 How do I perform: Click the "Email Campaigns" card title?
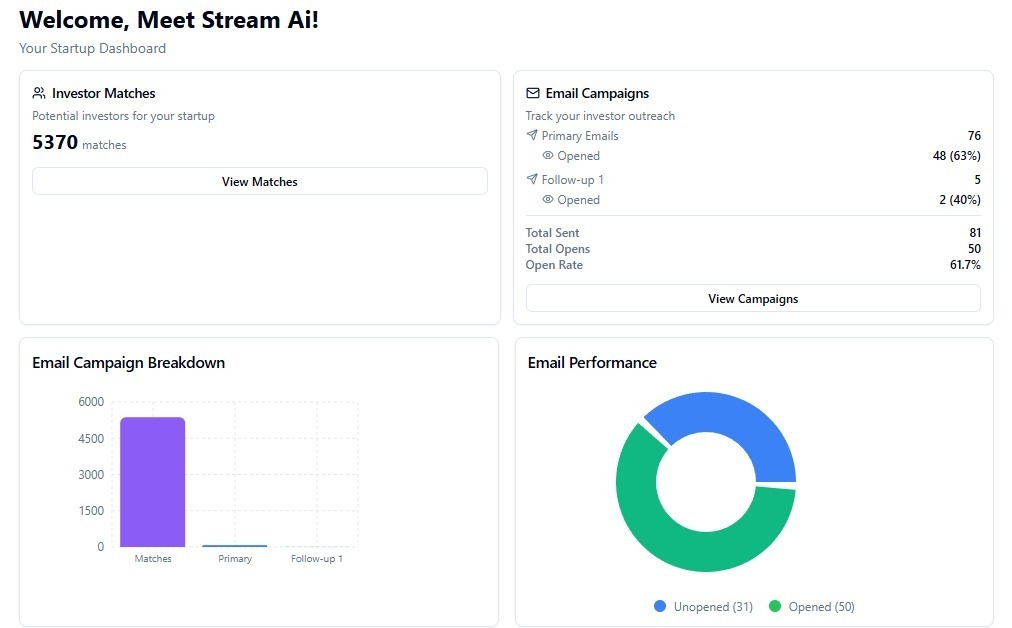[597, 93]
